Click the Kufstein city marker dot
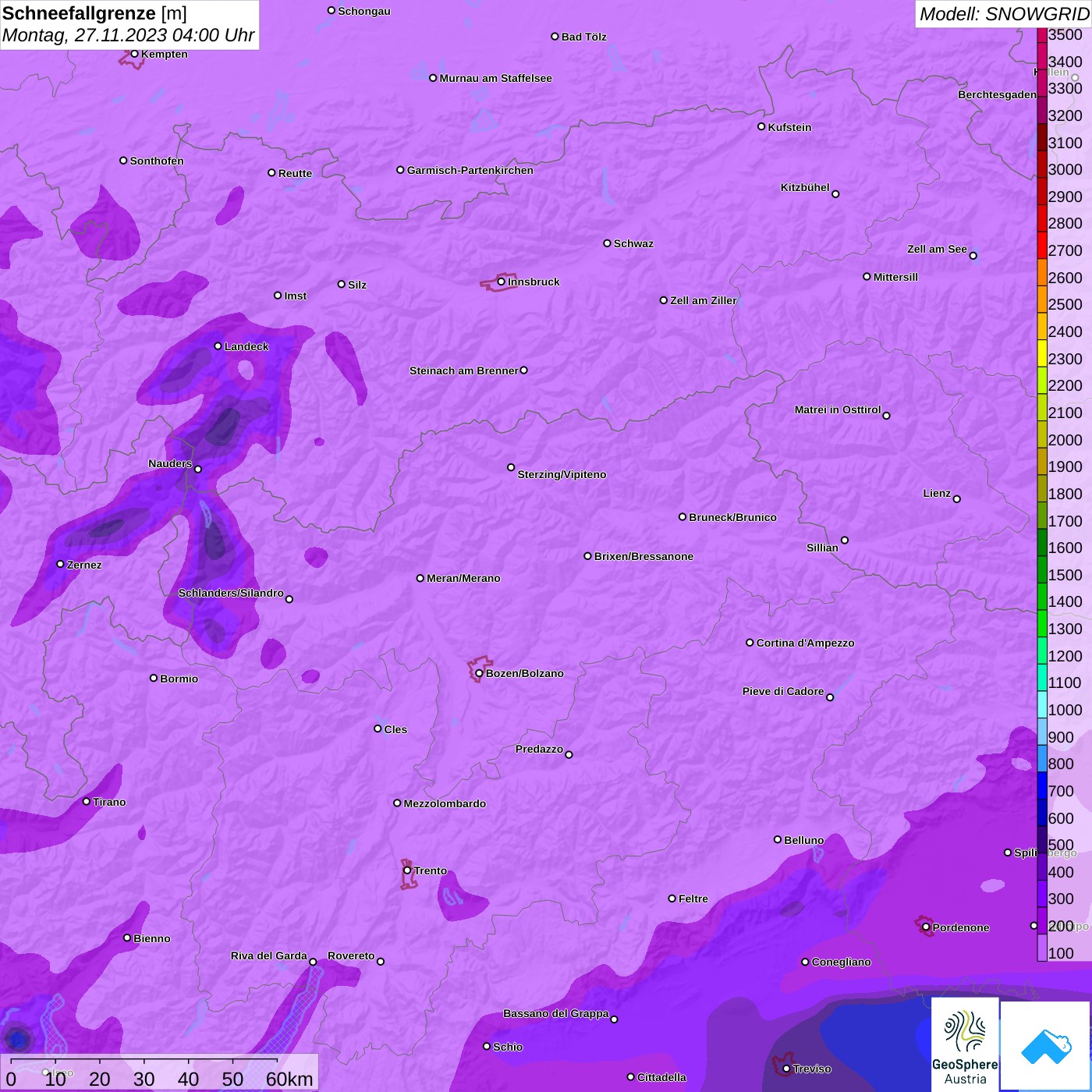The image size is (1092, 1092). [762, 126]
